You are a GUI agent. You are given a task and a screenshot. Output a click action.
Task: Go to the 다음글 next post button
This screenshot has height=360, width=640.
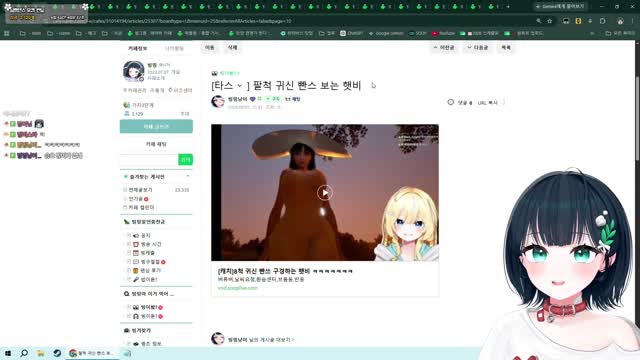coord(478,48)
